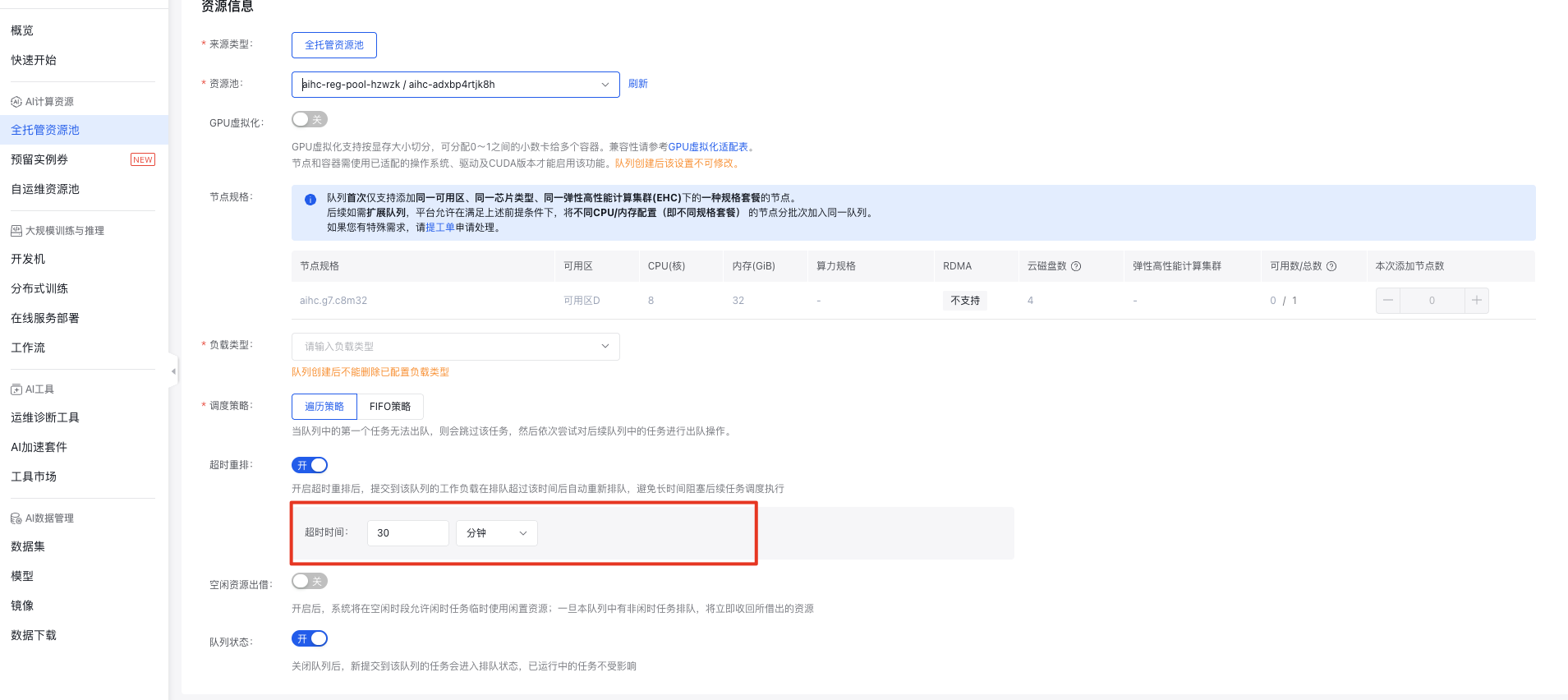Click the info icon in the 节点规格 notice
Image resolution: width=1568 pixels, height=700 pixels.
pyautogui.click(x=310, y=199)
